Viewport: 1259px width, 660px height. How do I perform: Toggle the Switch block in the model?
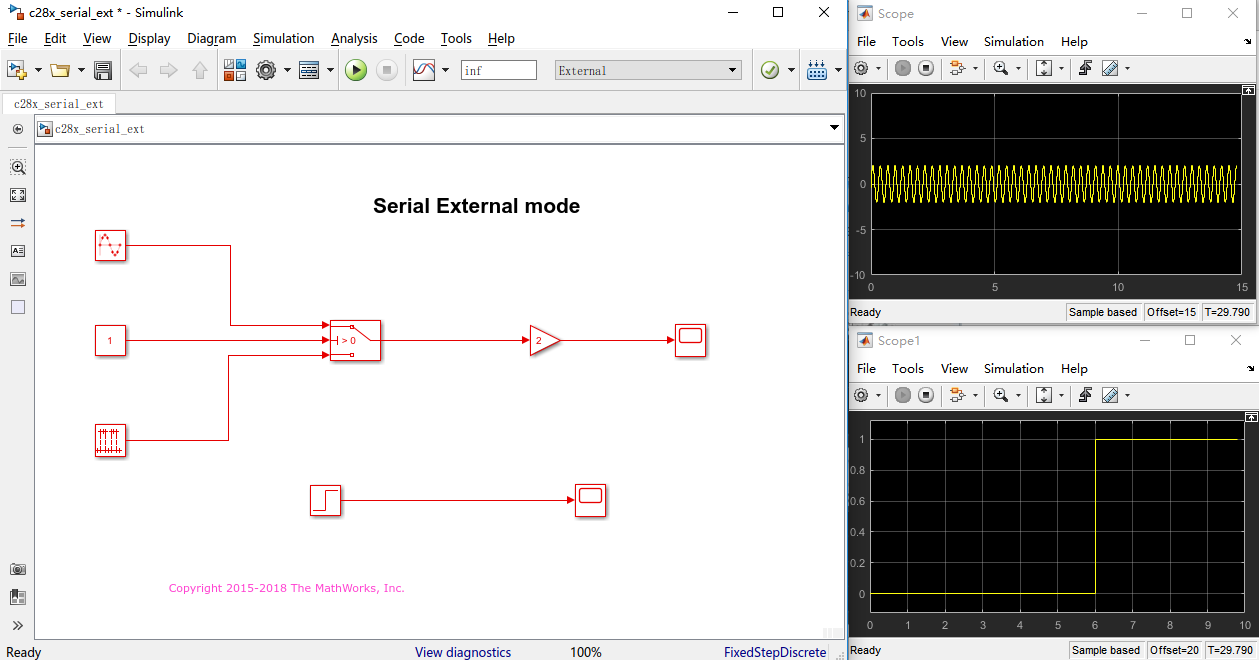pyautogui.click(x=355, y=340)
